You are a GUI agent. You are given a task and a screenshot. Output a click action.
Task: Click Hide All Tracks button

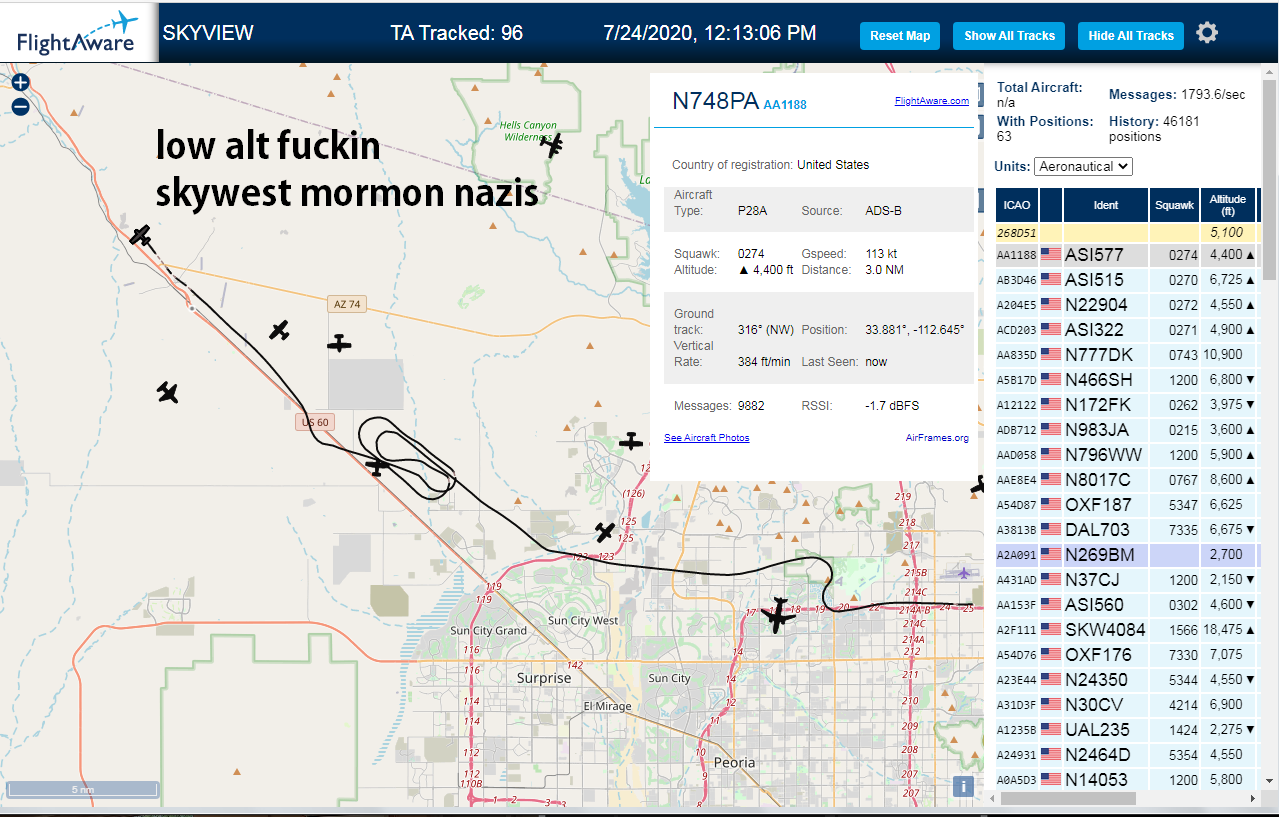[x=1131, y=36]
